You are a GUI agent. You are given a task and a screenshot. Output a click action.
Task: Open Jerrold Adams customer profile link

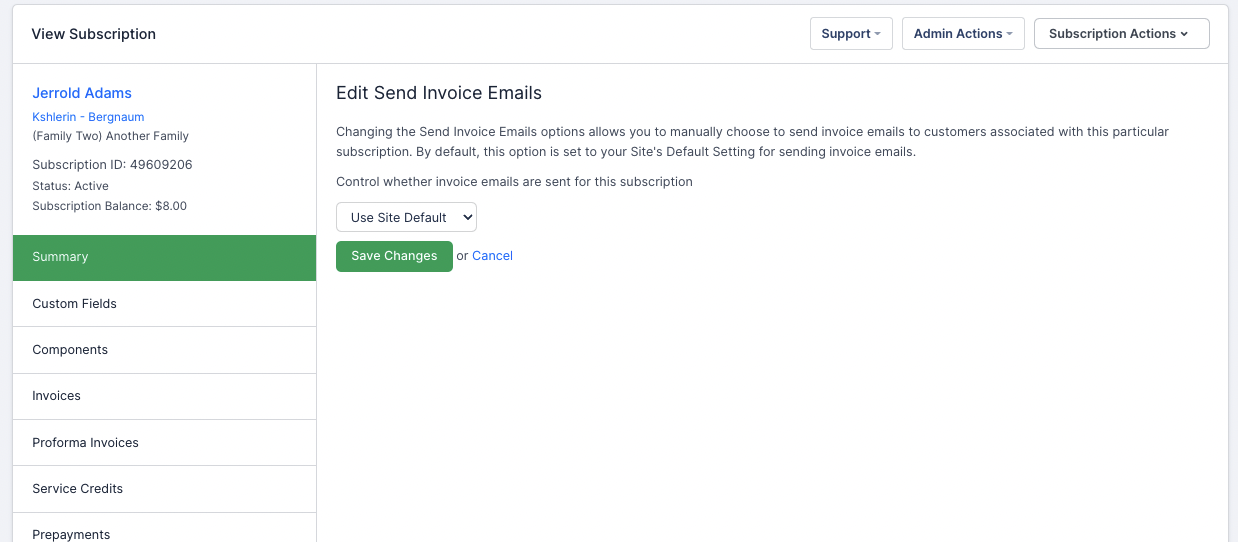point(82,93)
